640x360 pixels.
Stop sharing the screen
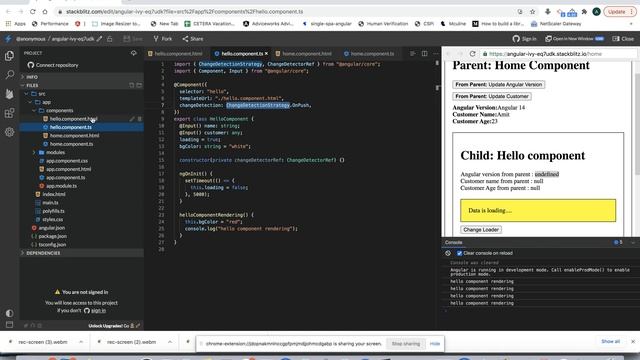pyautogui.click(x=405, y=344)
